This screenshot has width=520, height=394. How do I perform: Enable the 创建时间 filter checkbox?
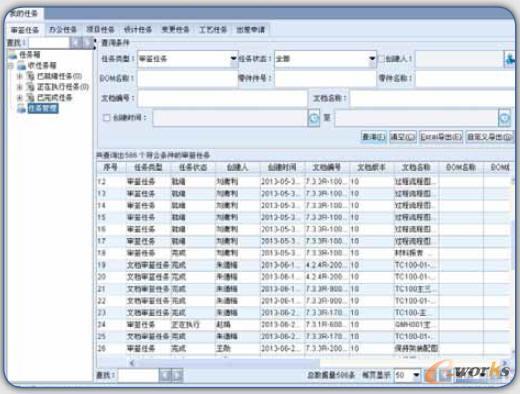pyautogui.click(x=107, y=118)
